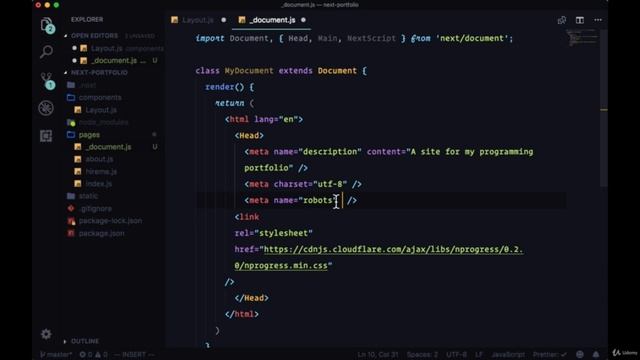640x360 pixels.
Task: Open package-lock.json in the Explorer
Action: pos(110,221)
